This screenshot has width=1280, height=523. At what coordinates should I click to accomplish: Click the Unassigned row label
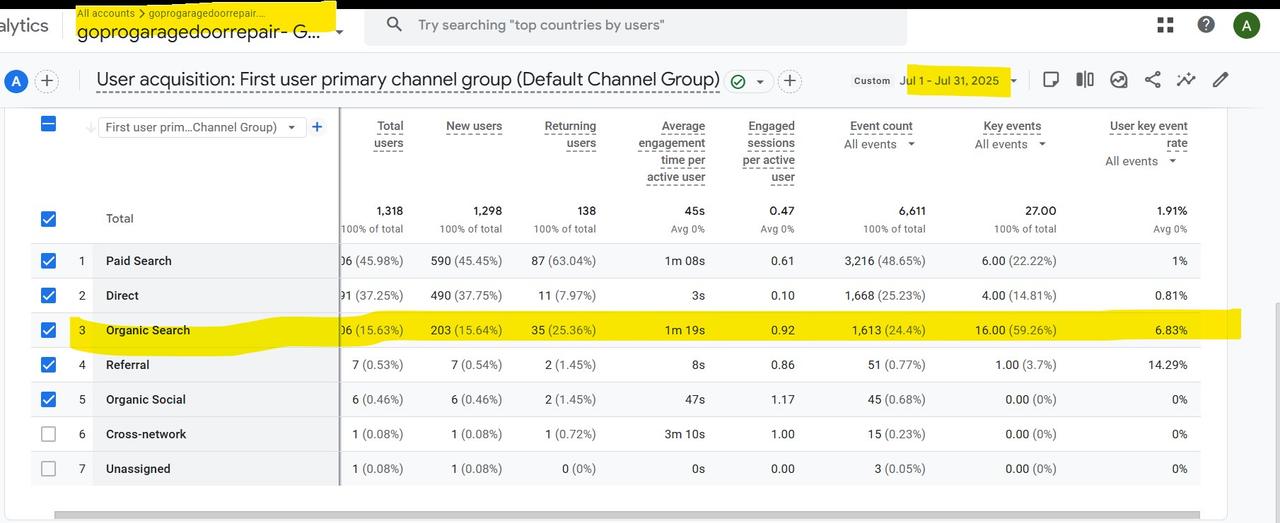(138, 469)
